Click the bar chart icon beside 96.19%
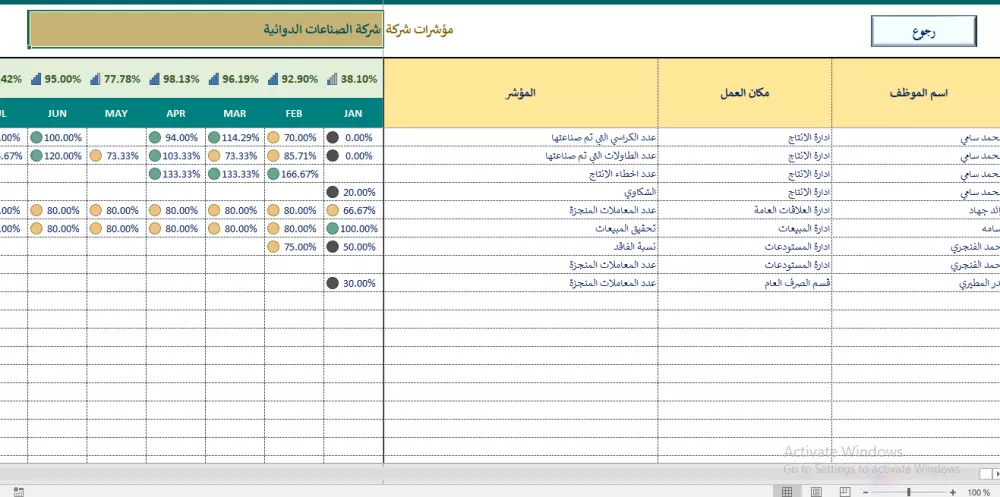Viewport: 1000px width, 497px height. click(214, 79)
